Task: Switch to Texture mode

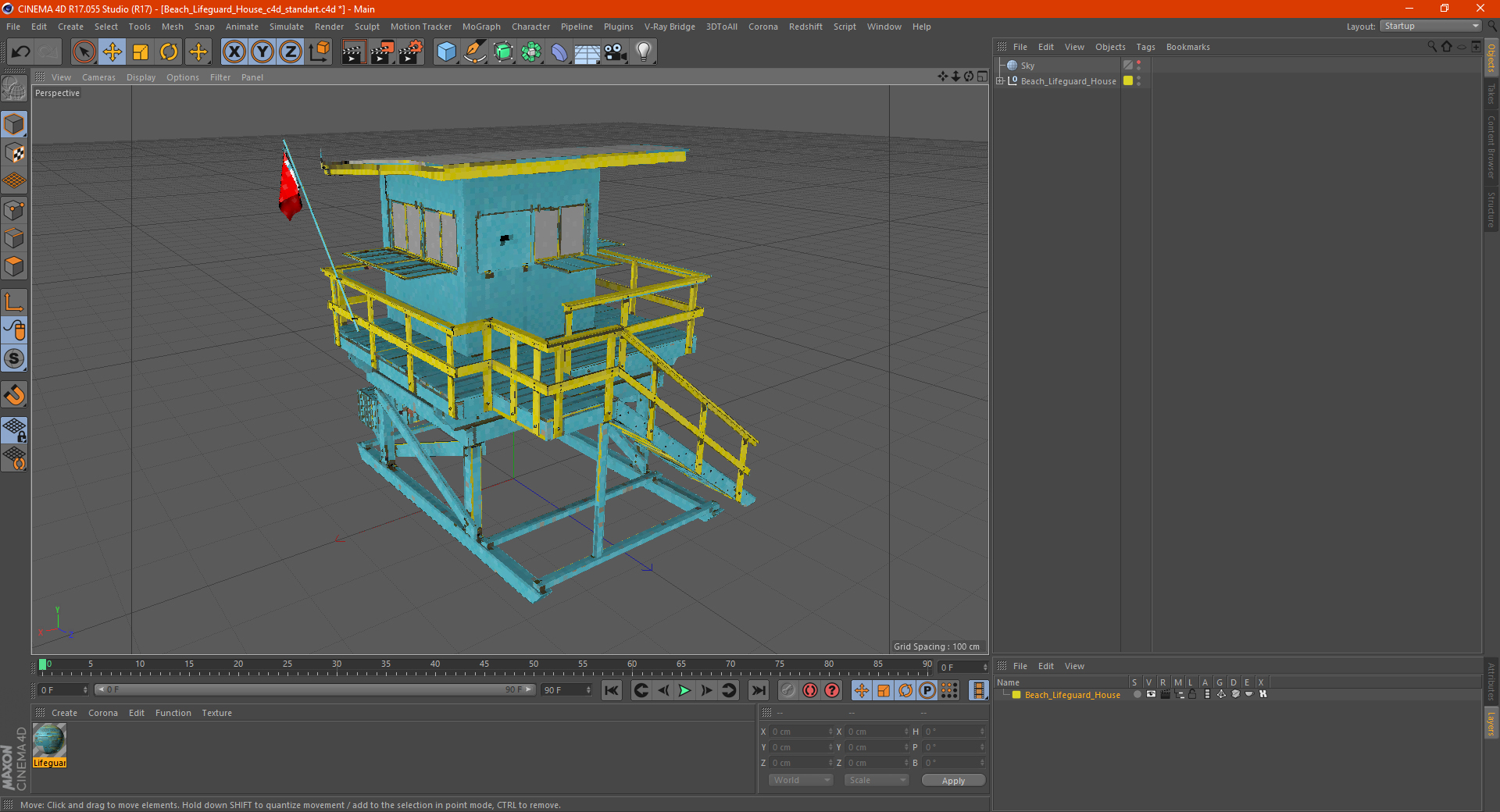Action: (x=14, y=153)
